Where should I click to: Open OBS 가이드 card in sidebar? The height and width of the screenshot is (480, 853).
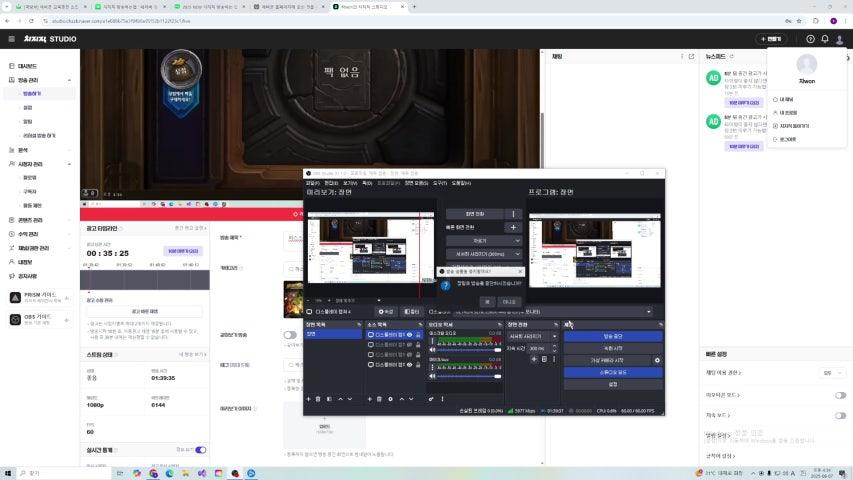coord(40,319)
